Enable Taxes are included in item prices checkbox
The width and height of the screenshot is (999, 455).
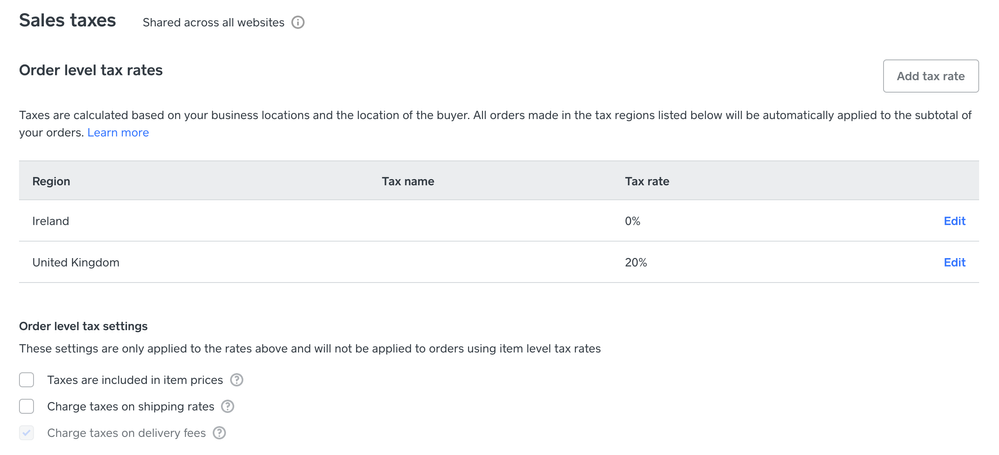tap(27, 380)
